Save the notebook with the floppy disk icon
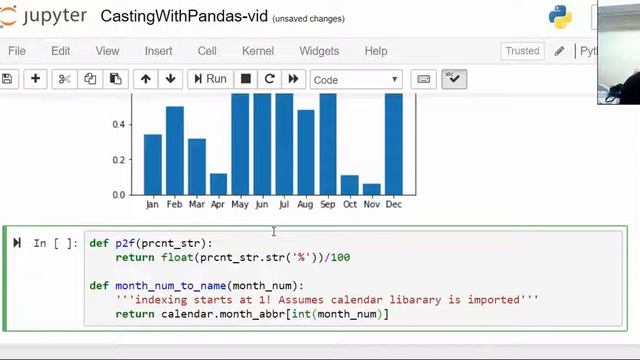Viewport: 640px width, 360px height. click(x=7, y=79)
